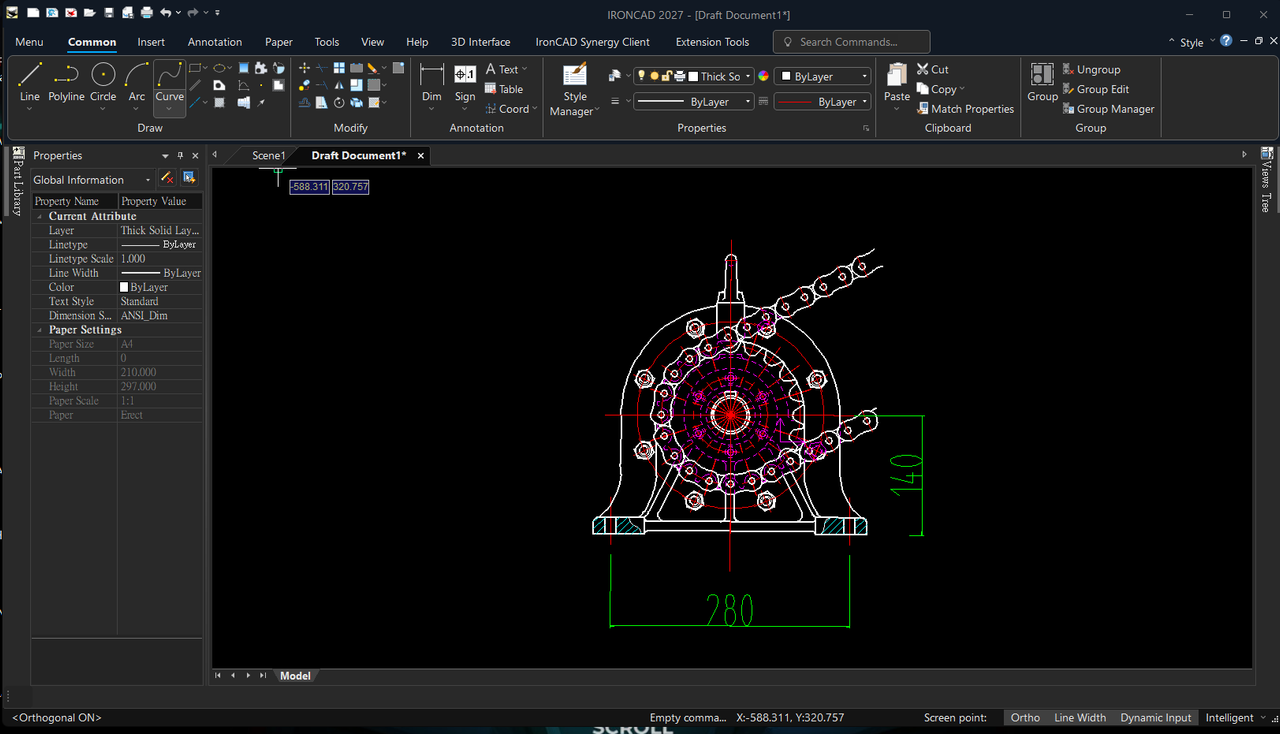Click the Open folder icon in quick access toolbar
This screenshot has width=1280, height=734.
[x=89, y=13]
